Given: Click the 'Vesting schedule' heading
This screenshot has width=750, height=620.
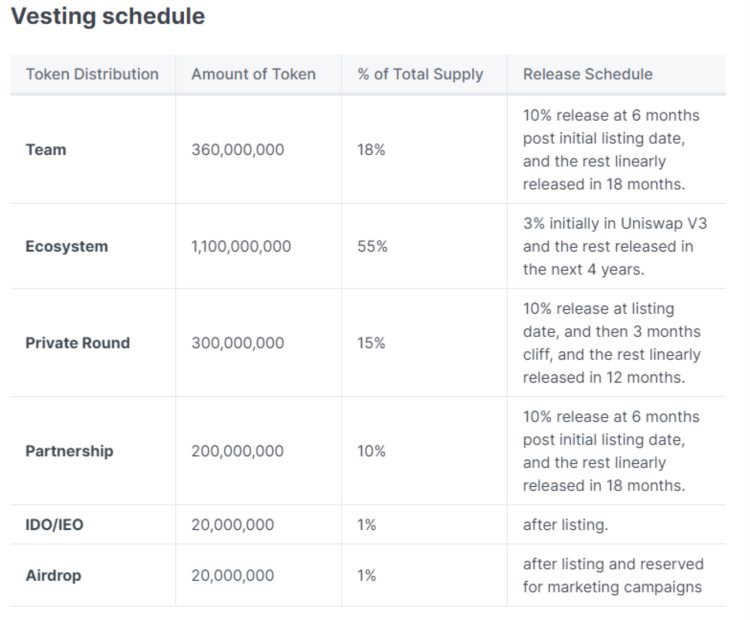Looking at the screenshot, I should point(108,17).
